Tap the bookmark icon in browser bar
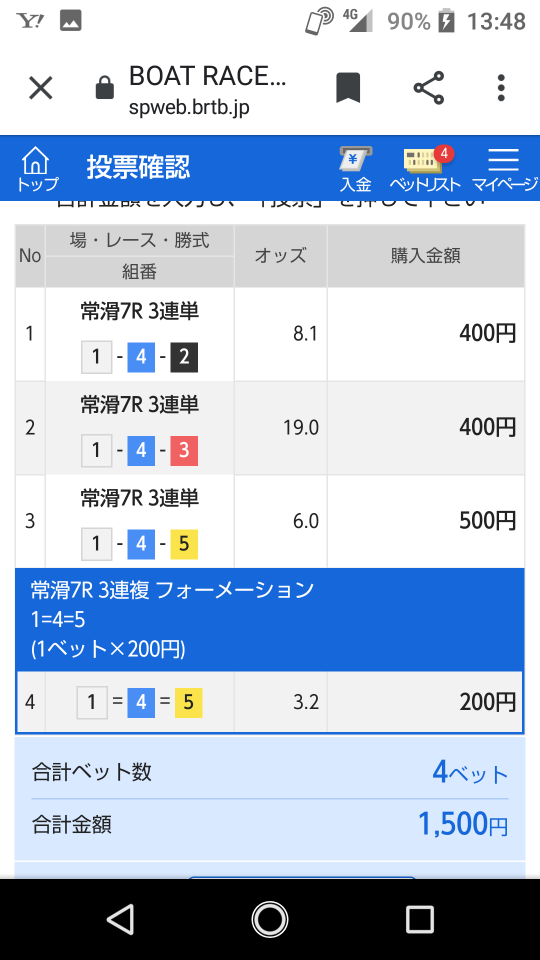Screen dimensions: 540x960 point(348,88)
